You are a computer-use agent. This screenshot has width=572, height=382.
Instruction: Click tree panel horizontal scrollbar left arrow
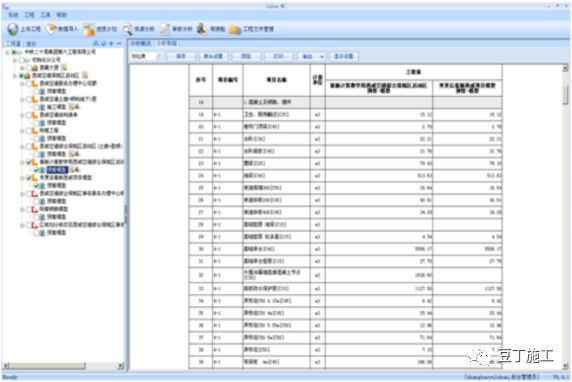6,366
